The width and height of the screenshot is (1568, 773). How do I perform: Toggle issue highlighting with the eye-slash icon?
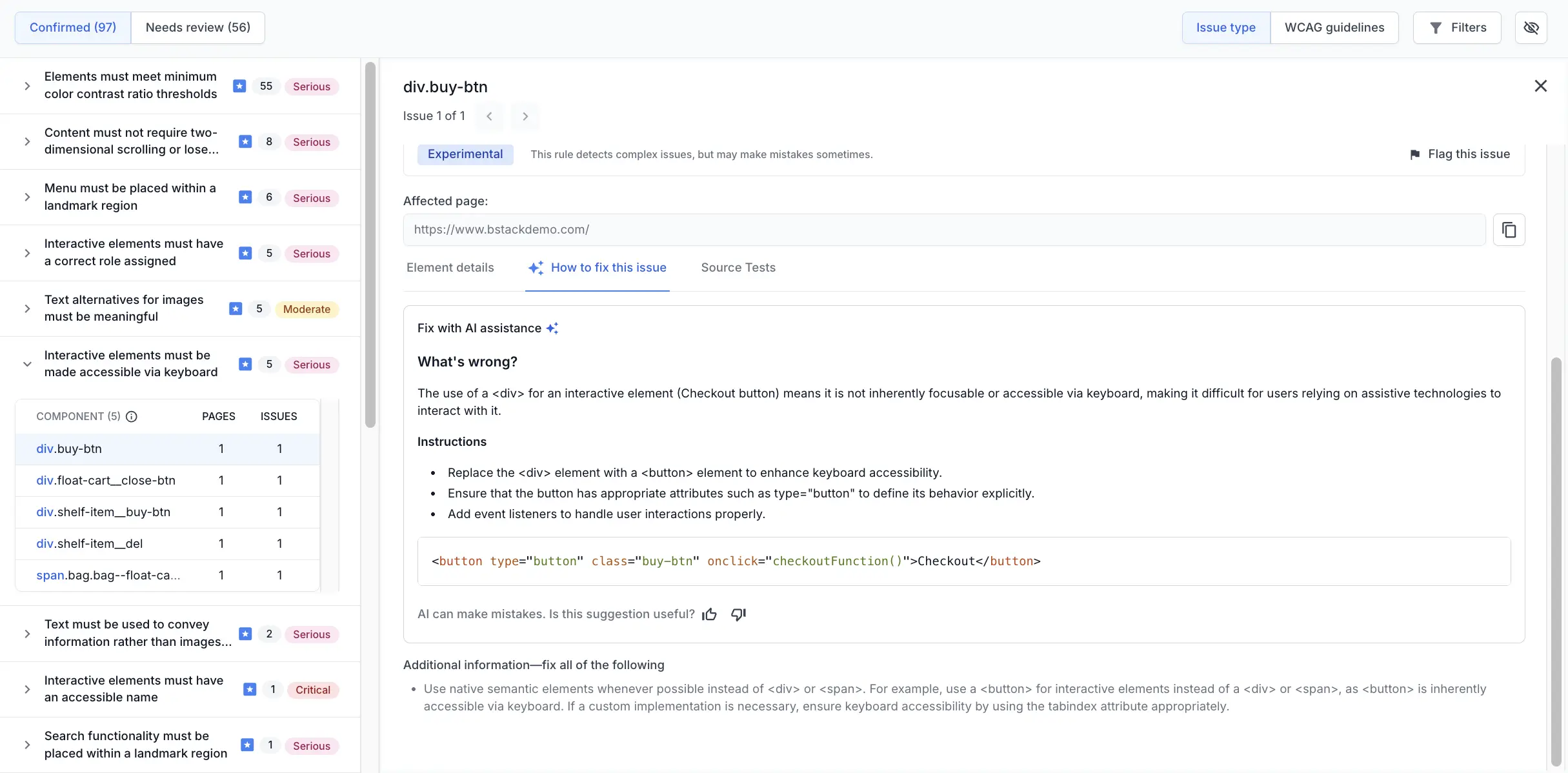pyautogui.click(x=1532, y=27)
